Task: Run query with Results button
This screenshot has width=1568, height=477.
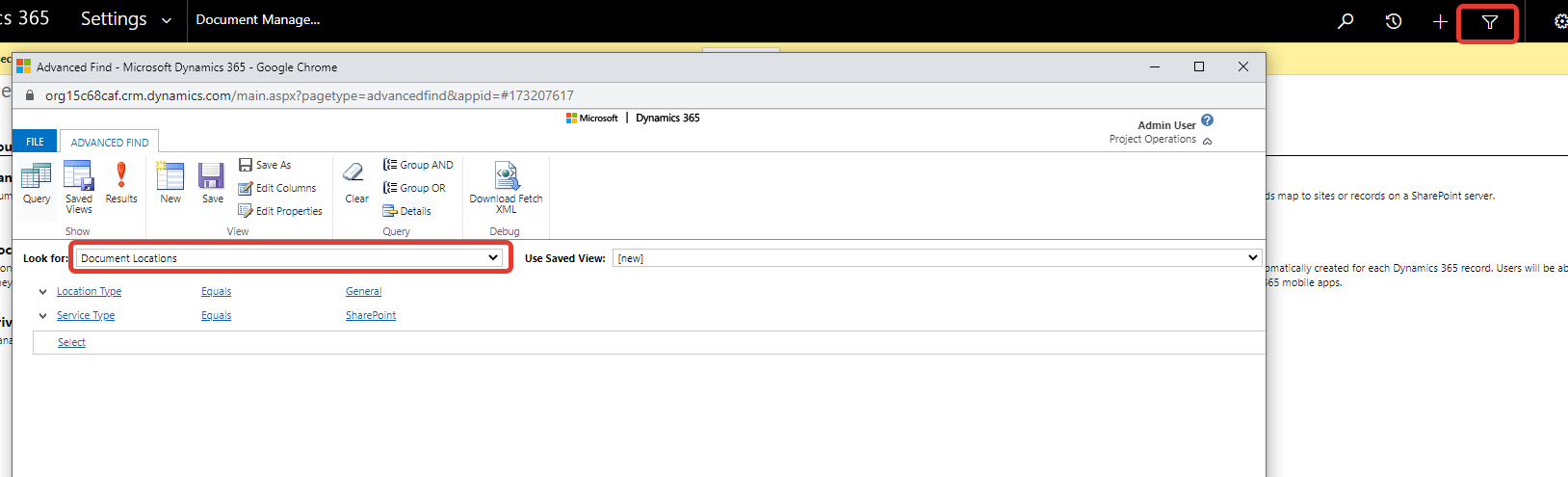Action: point(121,183)
